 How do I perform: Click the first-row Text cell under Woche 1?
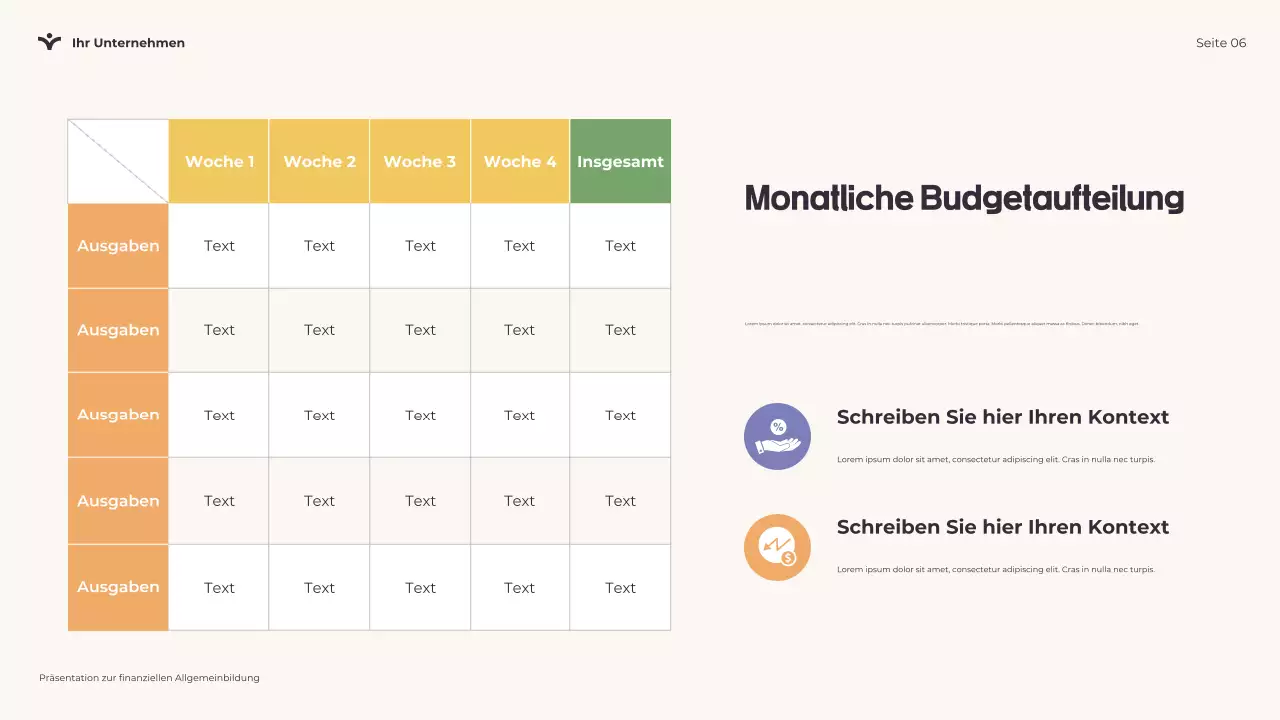coord(219,246)
